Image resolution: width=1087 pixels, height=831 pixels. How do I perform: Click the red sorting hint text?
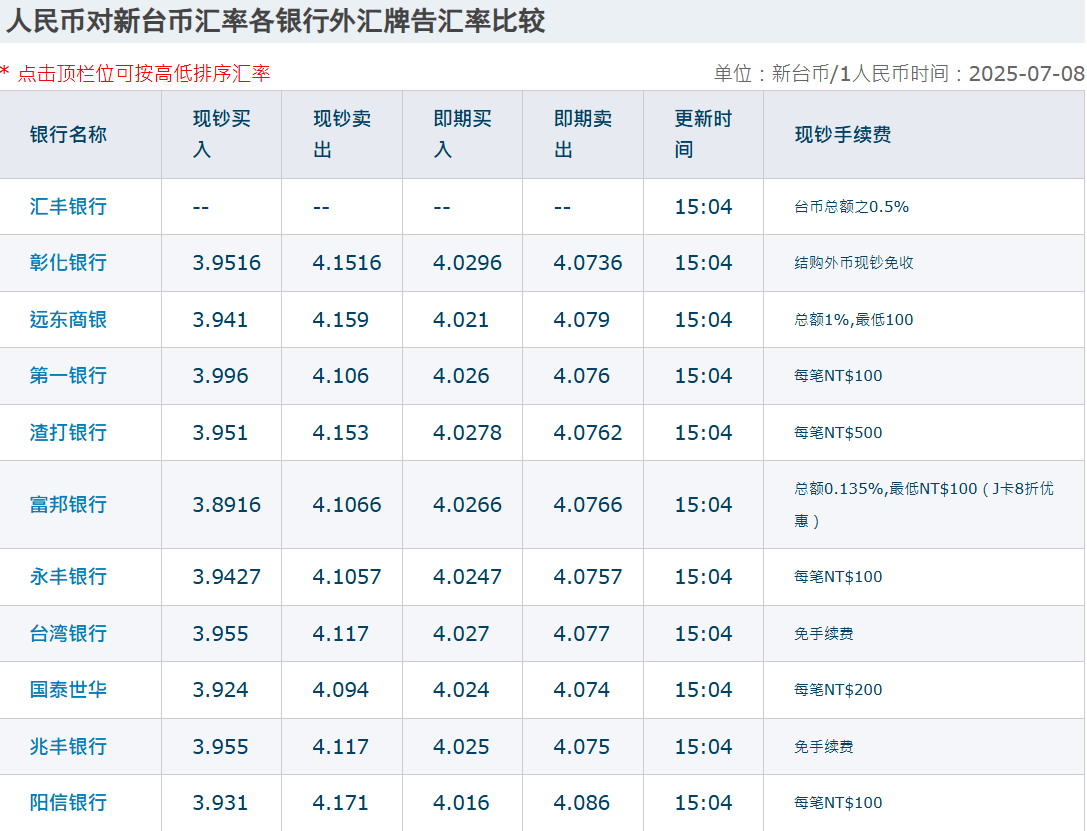(135, 73)
